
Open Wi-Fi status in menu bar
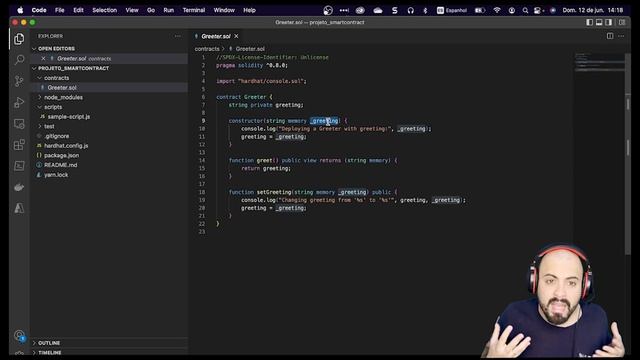click(x=497, y=10)
